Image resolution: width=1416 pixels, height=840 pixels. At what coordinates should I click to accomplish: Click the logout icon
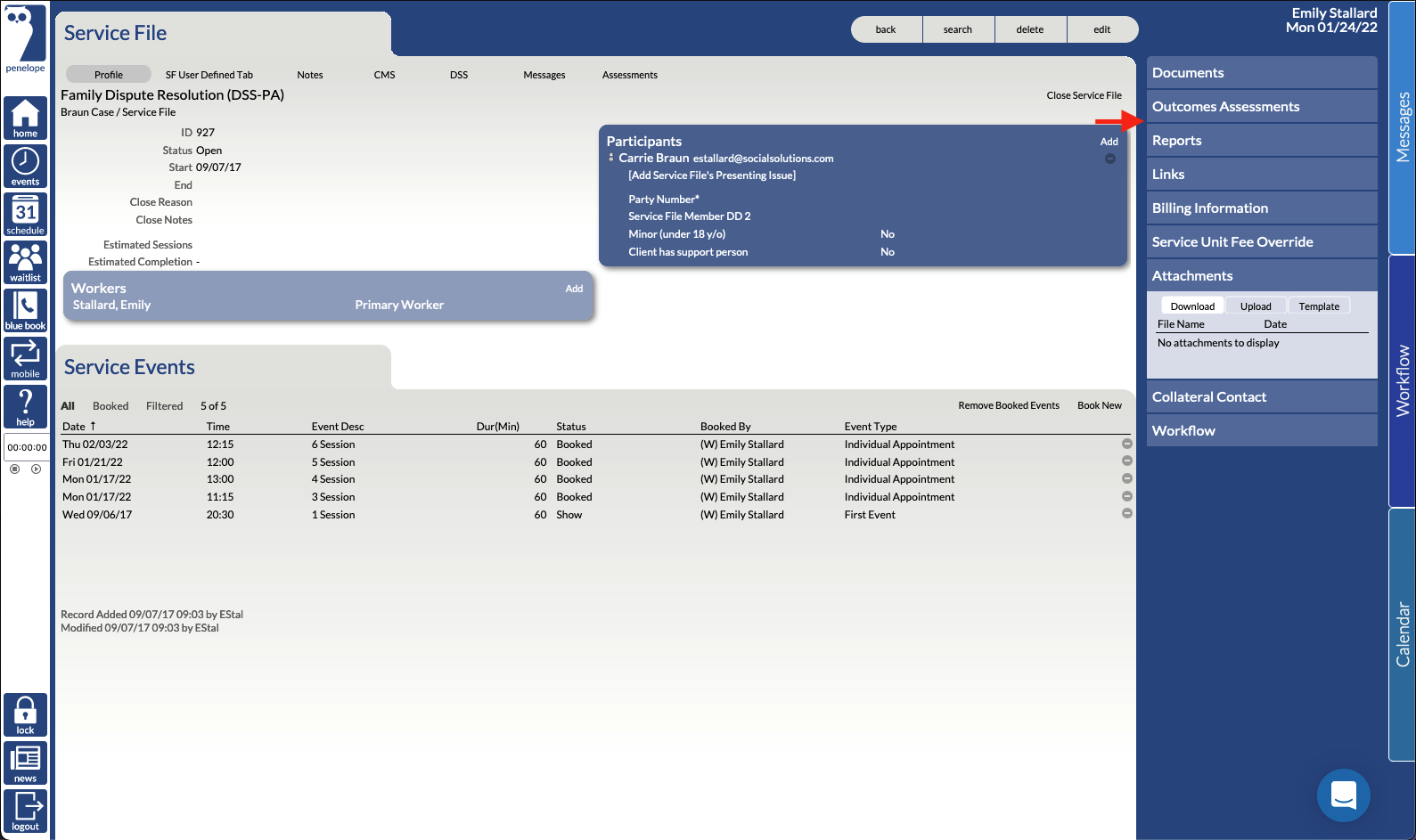pyautogui.click(x=25, y=811)
